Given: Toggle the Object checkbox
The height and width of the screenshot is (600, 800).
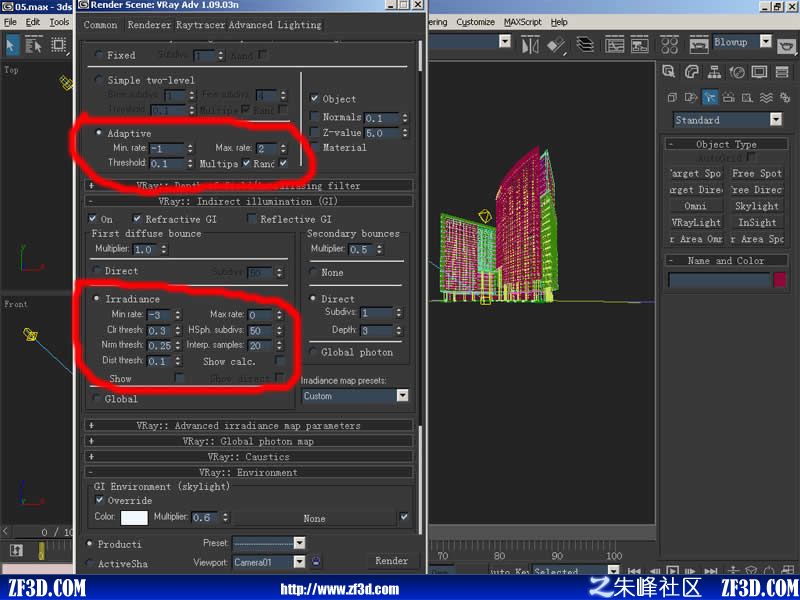Looking at the screenshot, I should click(x=315, y=98).
